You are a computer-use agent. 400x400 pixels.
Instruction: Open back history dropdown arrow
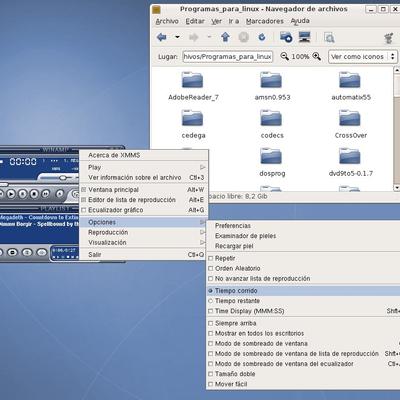point(177,37)
